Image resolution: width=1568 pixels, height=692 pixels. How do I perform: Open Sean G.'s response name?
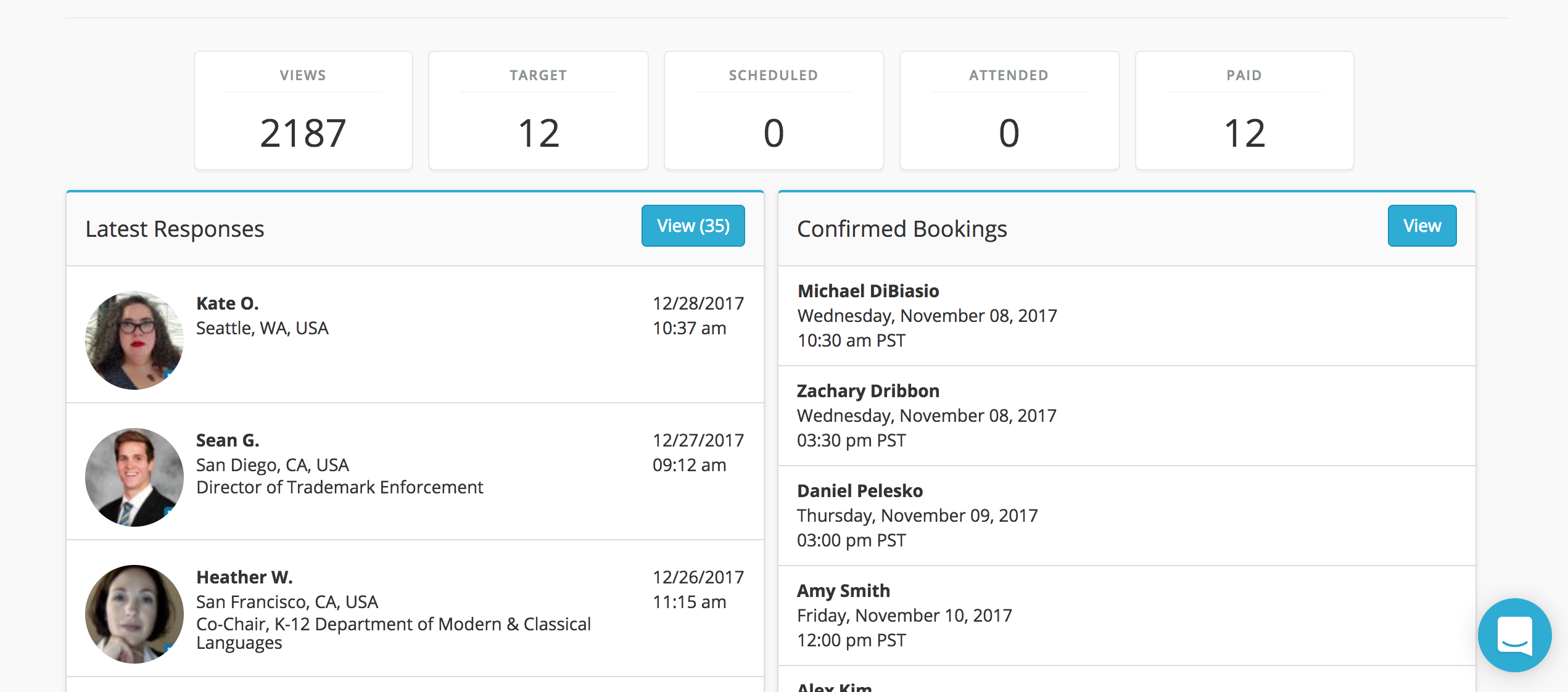(228, 440)
